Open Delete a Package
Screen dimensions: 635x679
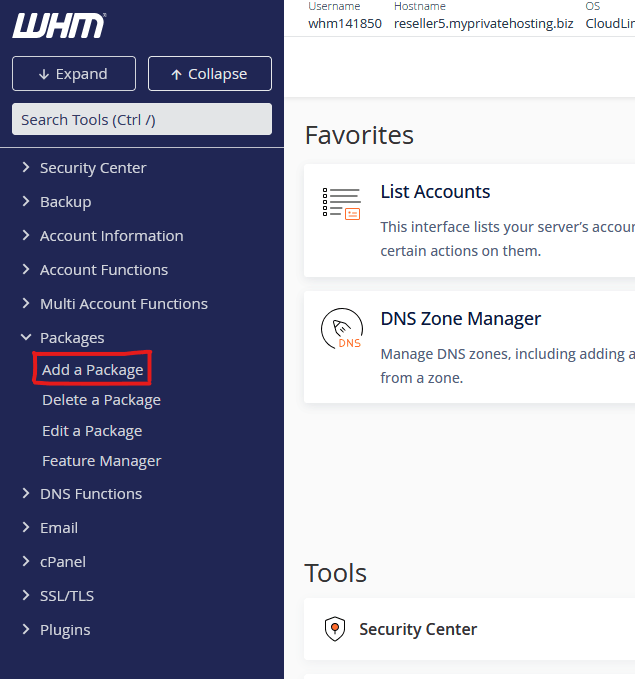click(x=101, y=400)
